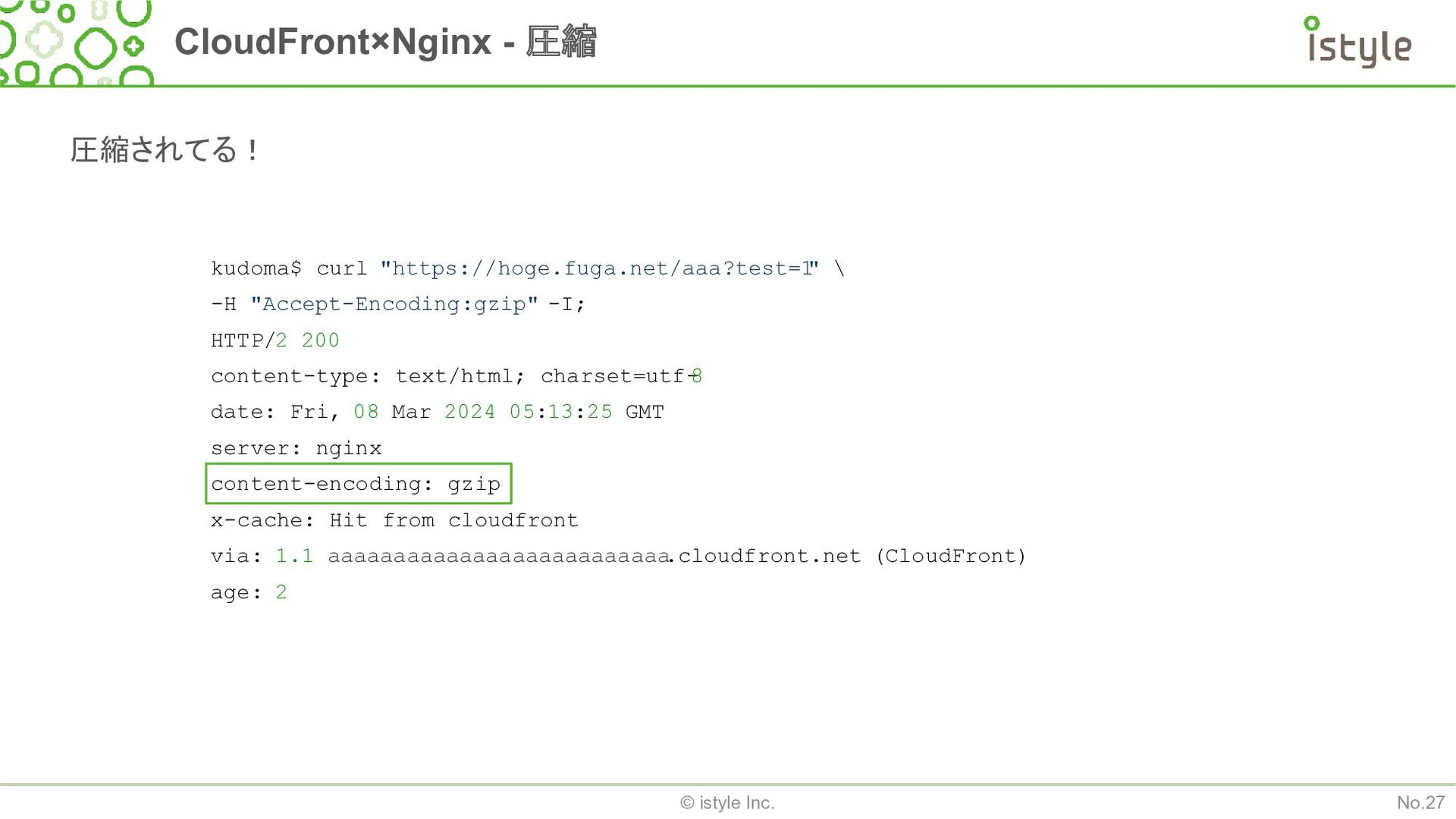Viewport: 1456px width, 819px height.
Task: Click the server: nginx line
Action: click(296, 448)
